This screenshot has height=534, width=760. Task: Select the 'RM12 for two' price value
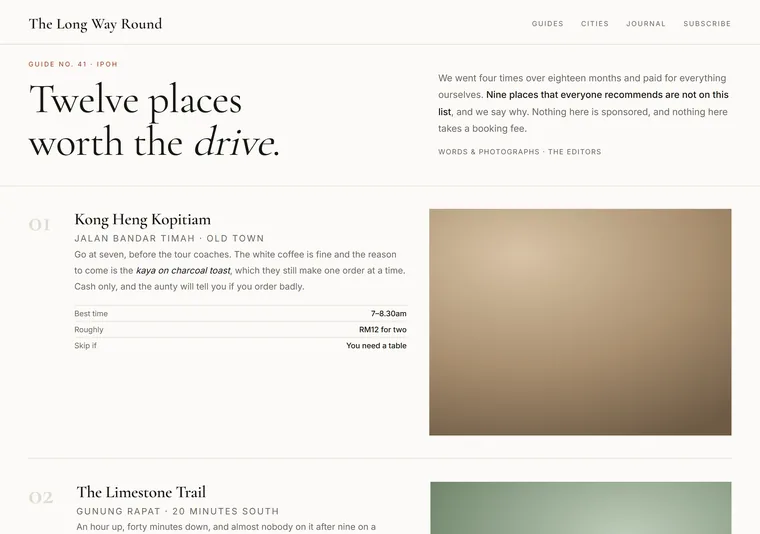click(x=383, y=330)
